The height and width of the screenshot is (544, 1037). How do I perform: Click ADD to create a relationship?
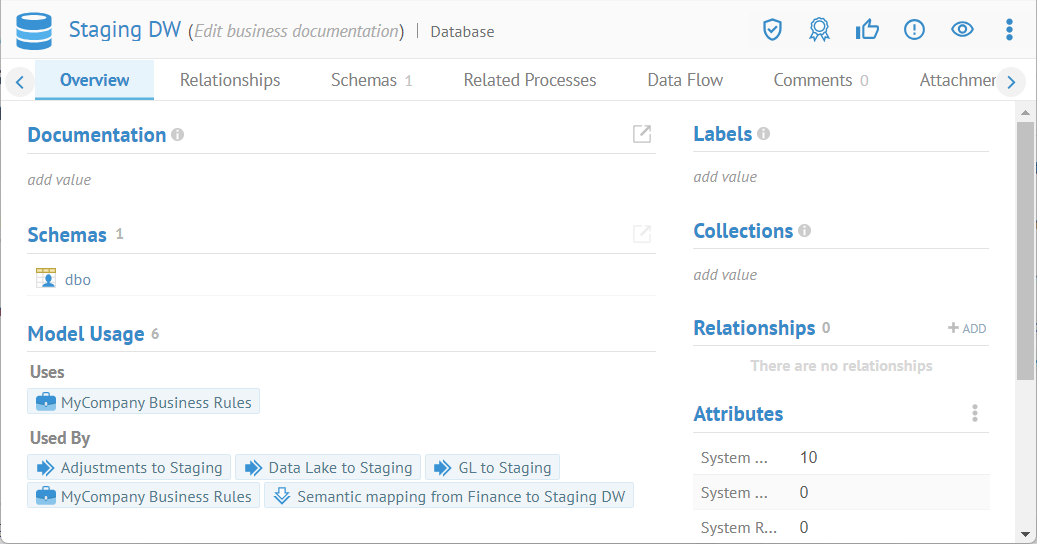coord(967,328)
